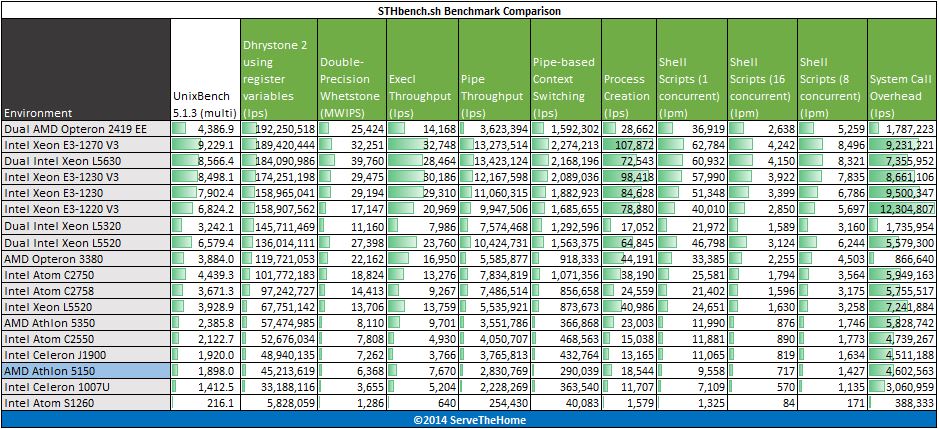Image resolution: width=939 pixels, height=429 pixels.
Task: Click the Pipe-based Context Switching header
Action: [566, 70]
